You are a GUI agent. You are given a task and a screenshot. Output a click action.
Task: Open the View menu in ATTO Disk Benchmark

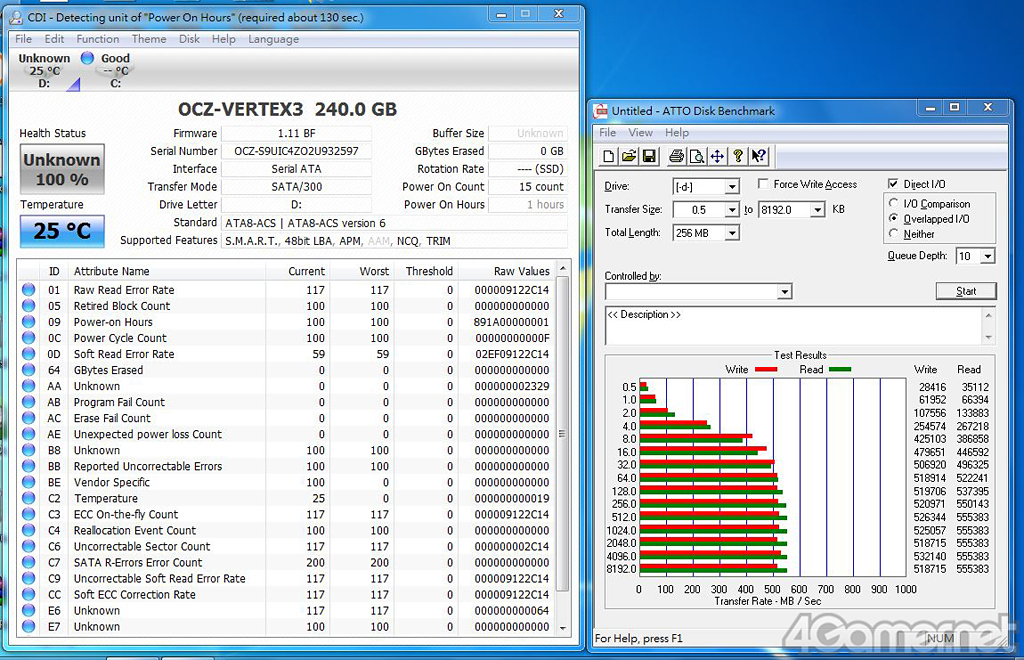pyautogui.click(x=640, y=132)
